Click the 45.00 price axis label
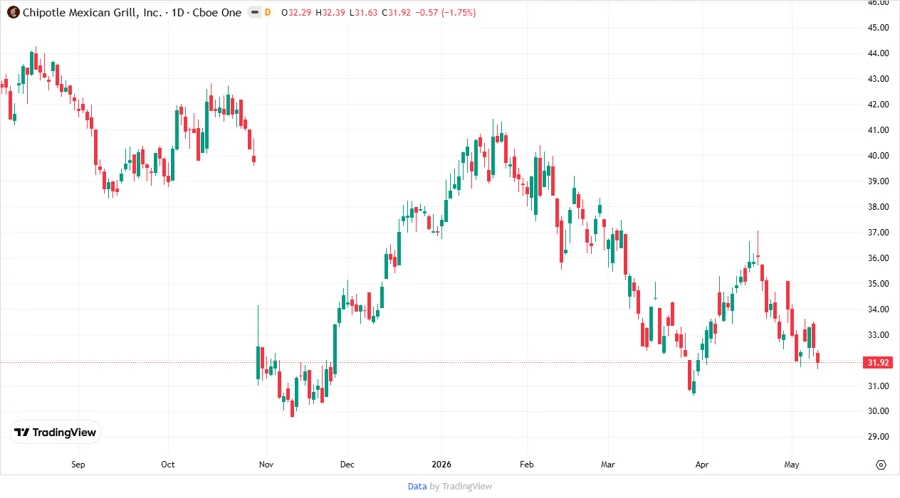The height and width of the screenshot is (498, 900). (878, 28)
